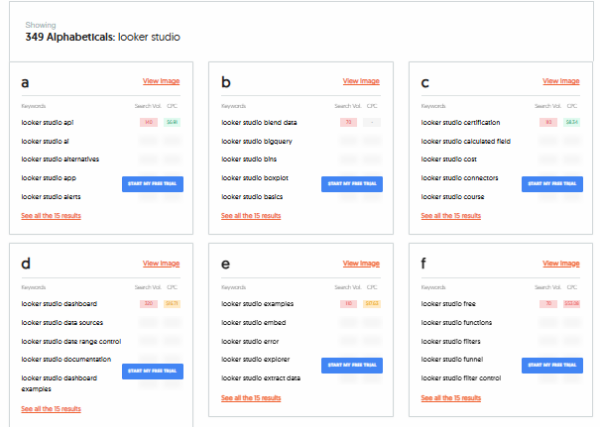Image resolution: width=600 pixels, height=427 pixels.
Task: Select keyword 'looker studio documentation'
Action: tap(66, 359)
